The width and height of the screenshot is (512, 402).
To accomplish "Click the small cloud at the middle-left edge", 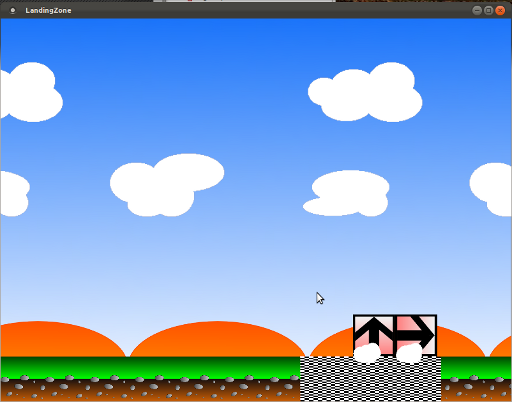I will pos(15,193).
